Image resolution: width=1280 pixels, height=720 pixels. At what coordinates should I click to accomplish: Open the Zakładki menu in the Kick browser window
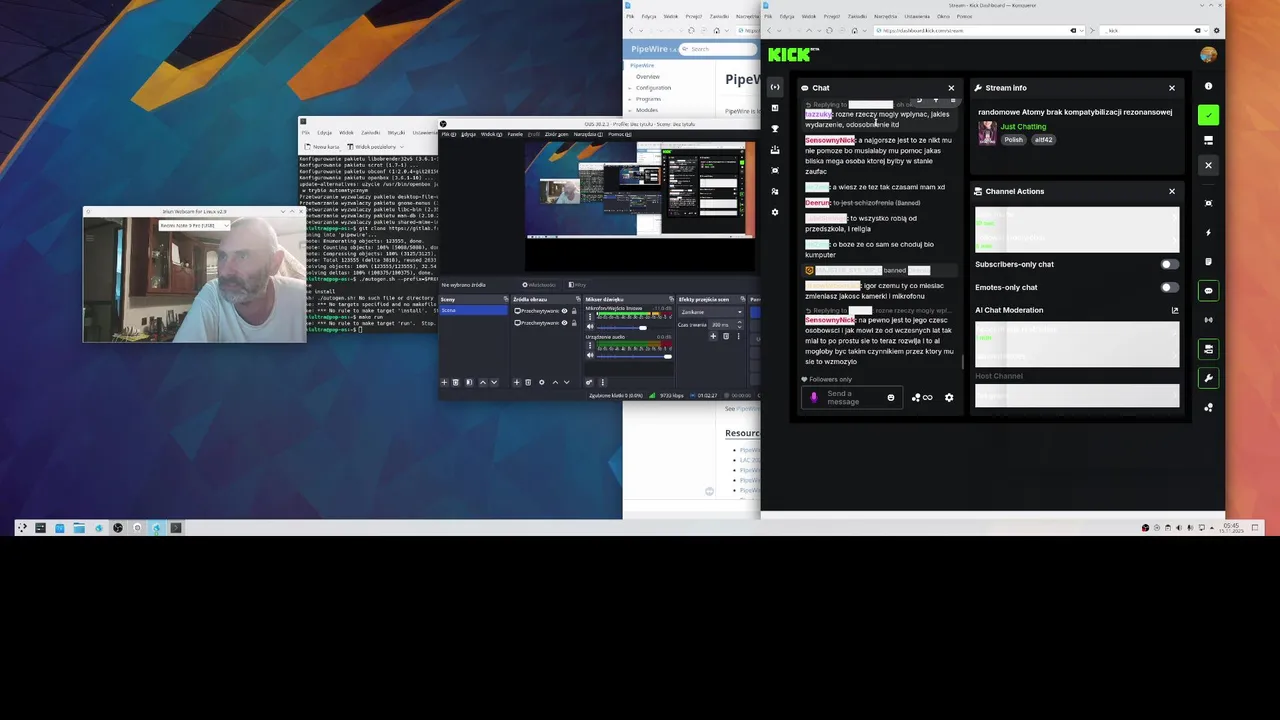click(x=857, y=16)
